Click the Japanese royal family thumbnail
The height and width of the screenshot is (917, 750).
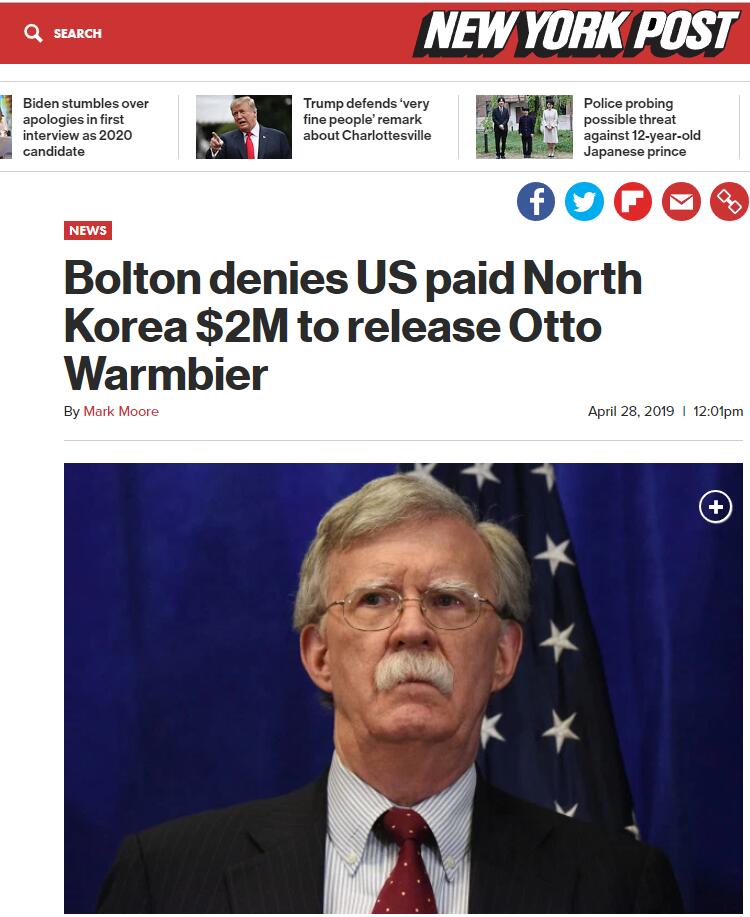524,127
